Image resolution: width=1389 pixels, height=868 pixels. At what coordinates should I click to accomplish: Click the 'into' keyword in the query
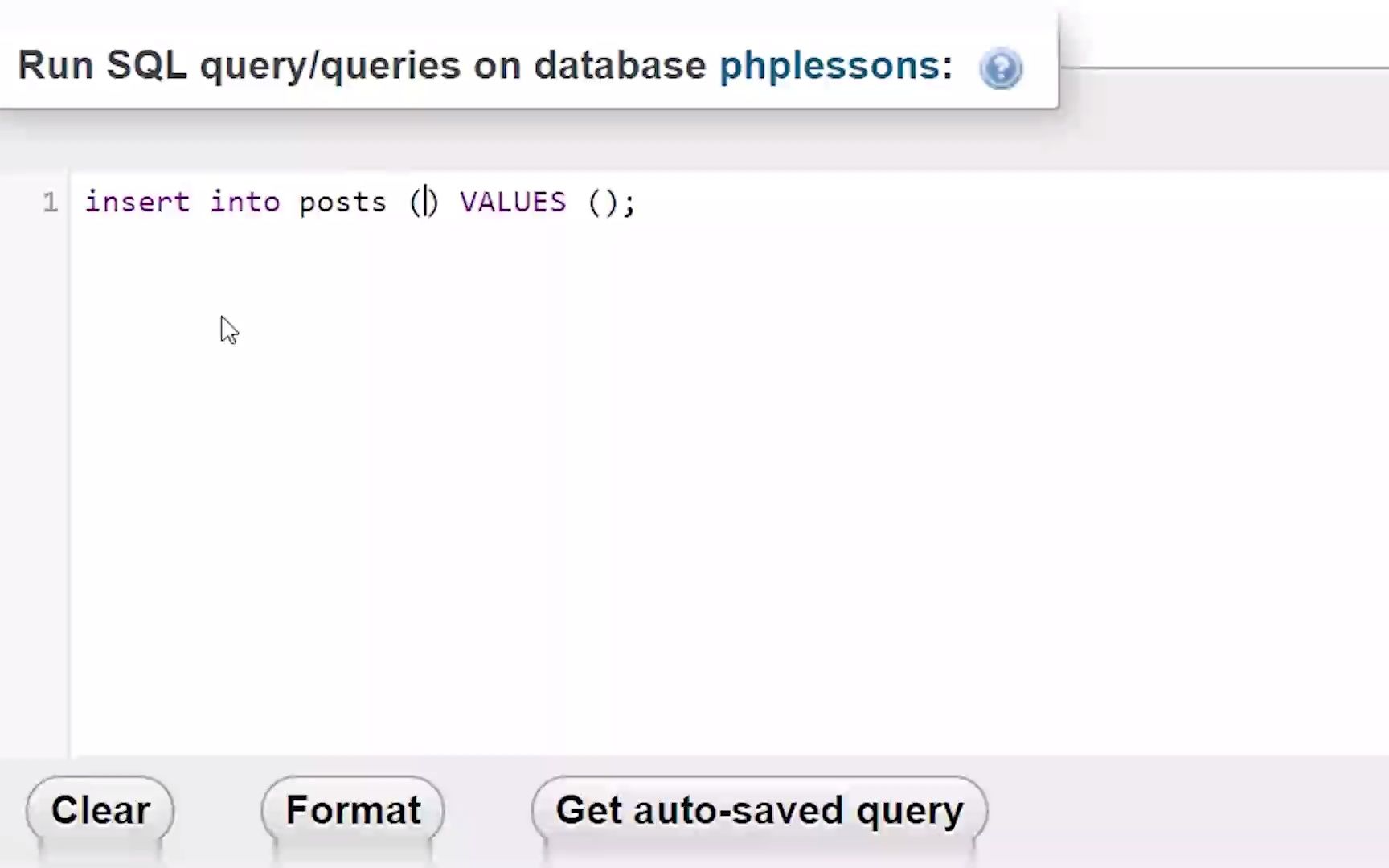(x=244, y=202)
